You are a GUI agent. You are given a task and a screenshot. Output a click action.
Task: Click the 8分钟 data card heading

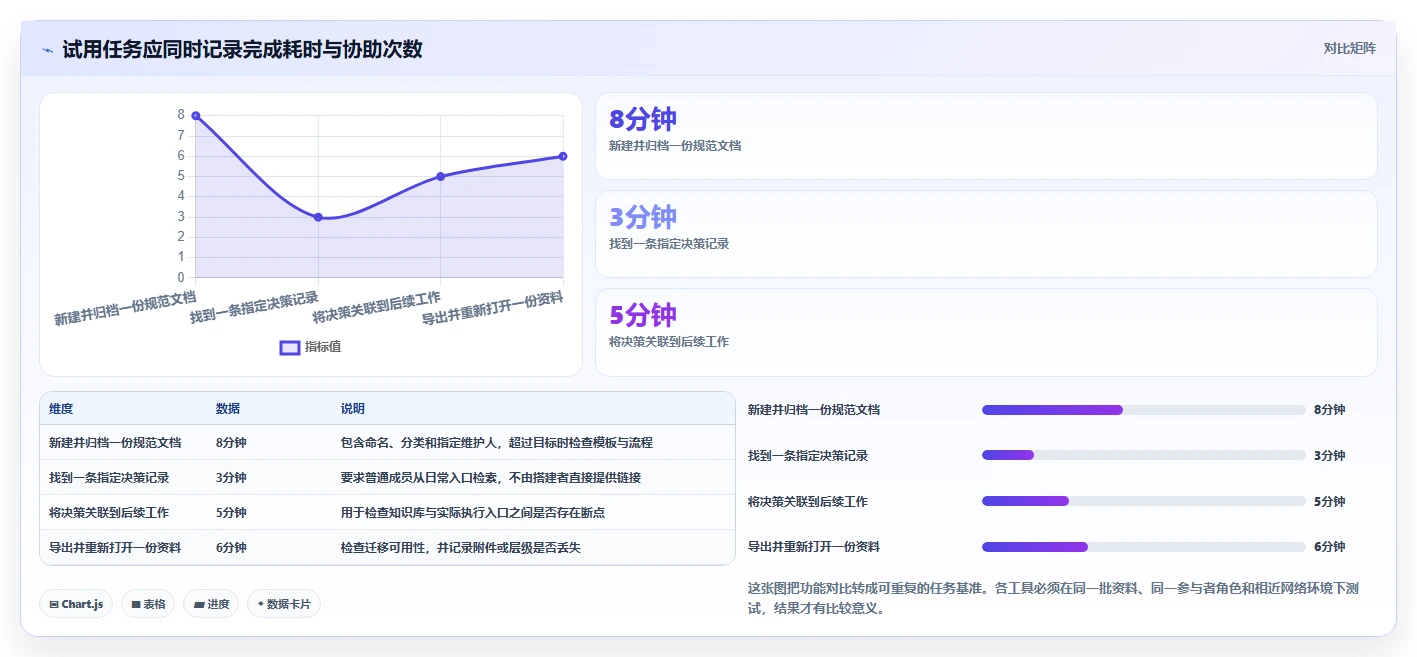[643, 119]
